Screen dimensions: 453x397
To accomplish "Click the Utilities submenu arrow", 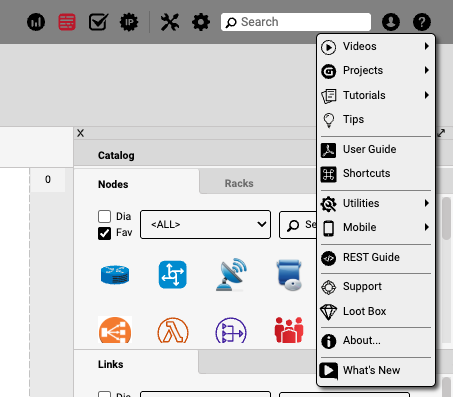I will click(427, 203).
